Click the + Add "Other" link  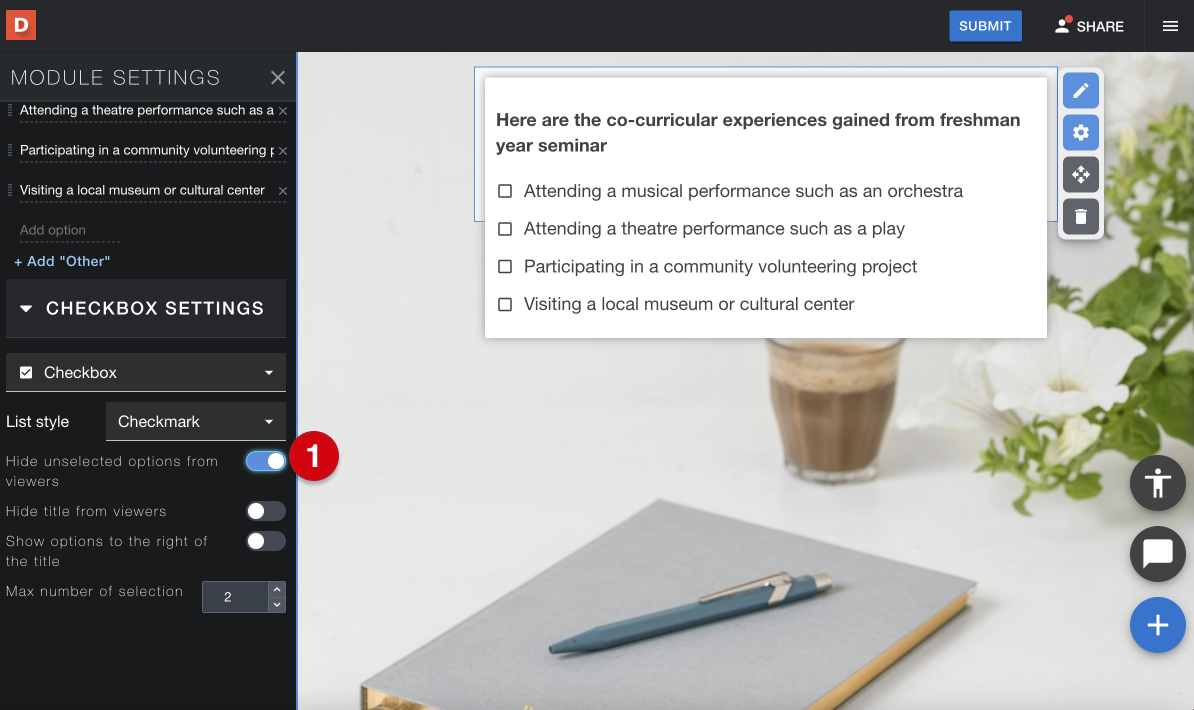click(x=62, y=261)
